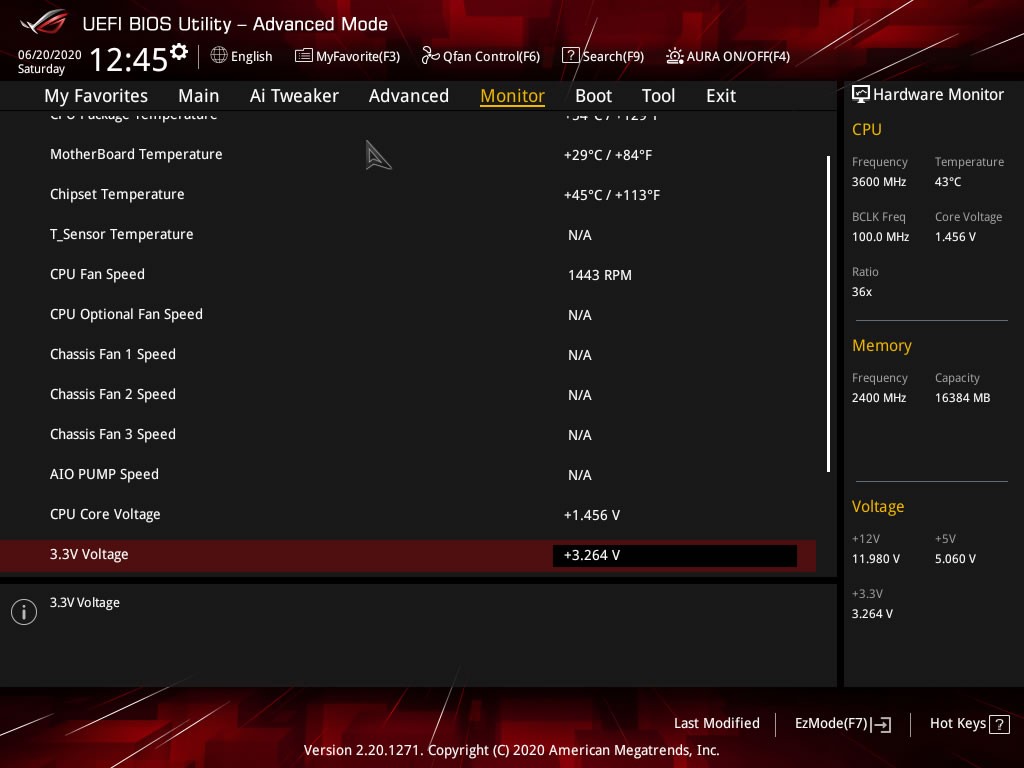Select MotherBoard Temperature row
1024x768 pixels.
point(408,155)
